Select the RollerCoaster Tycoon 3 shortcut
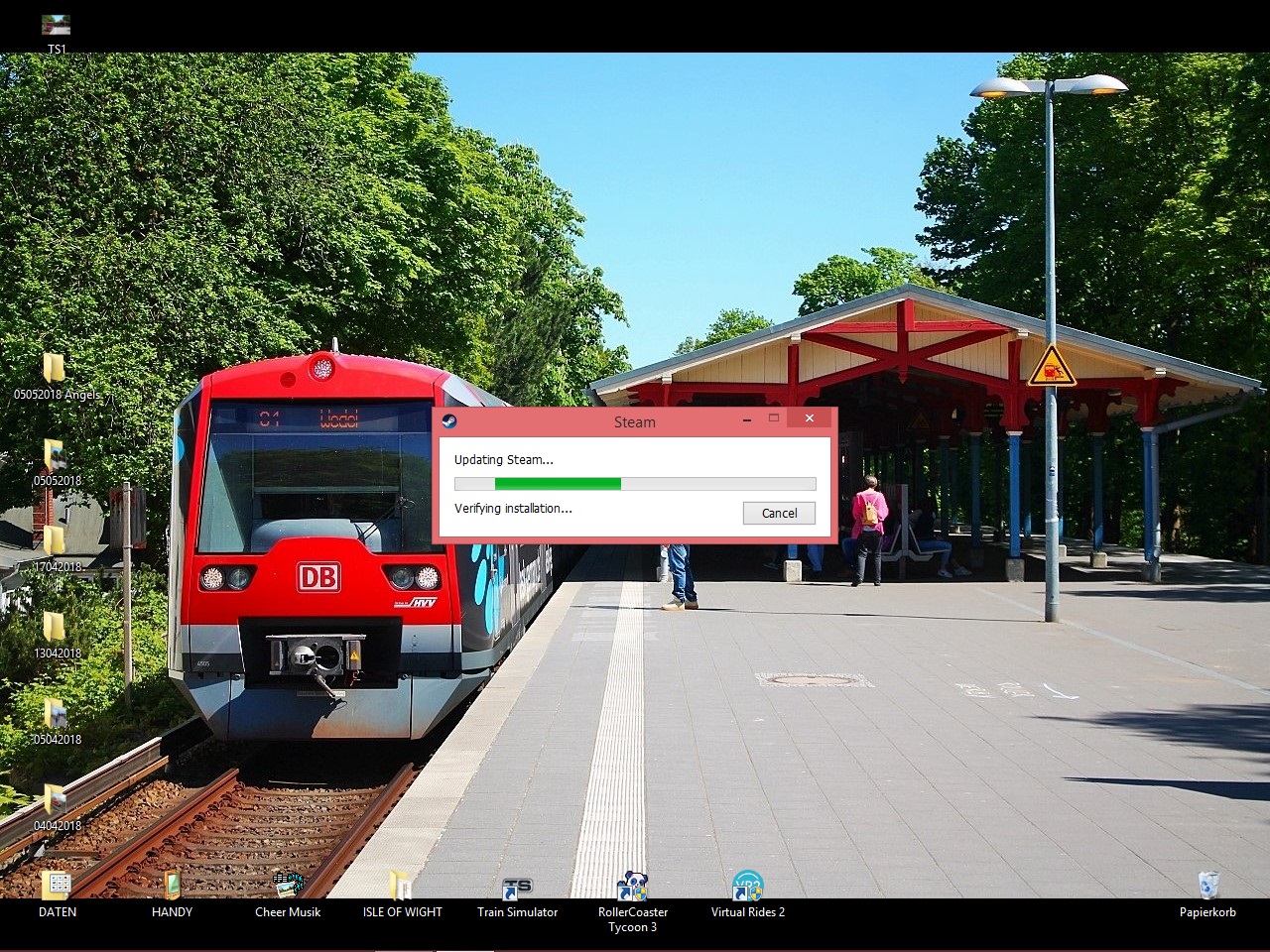The width and height of the screenshot is (1270, 952). click(633, 887)
